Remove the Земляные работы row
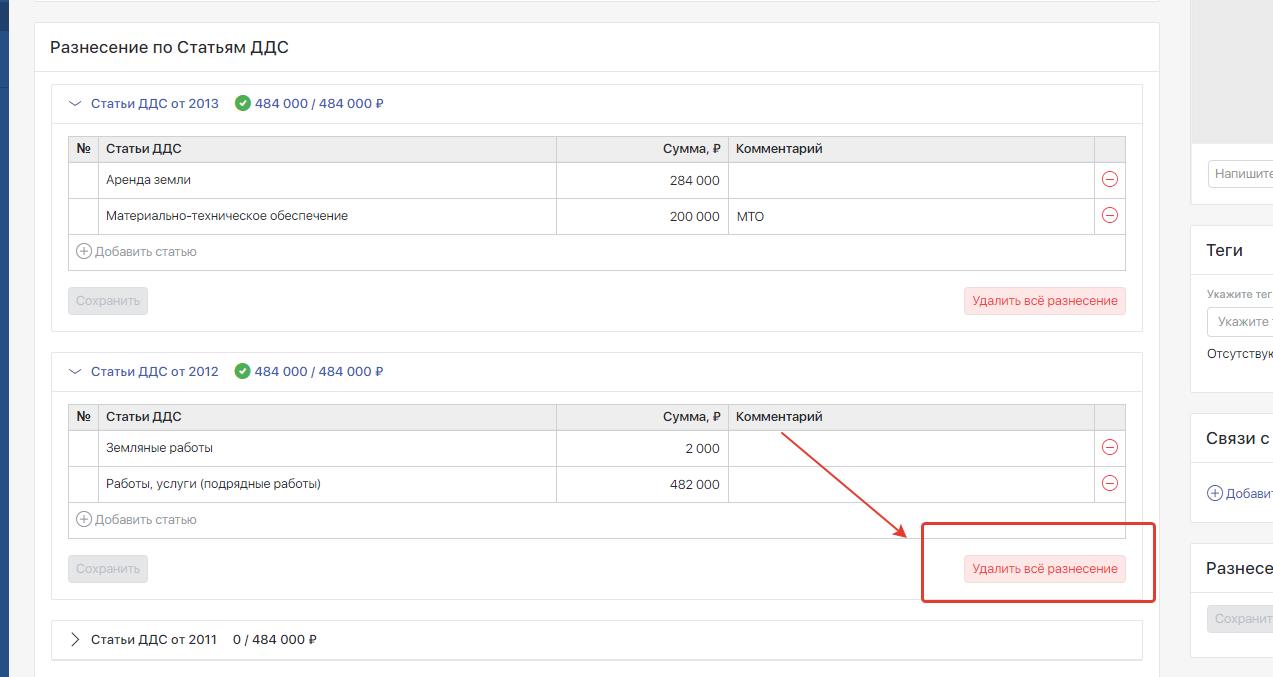This screenshot has width=1273, height=677. coord(1109,448)
